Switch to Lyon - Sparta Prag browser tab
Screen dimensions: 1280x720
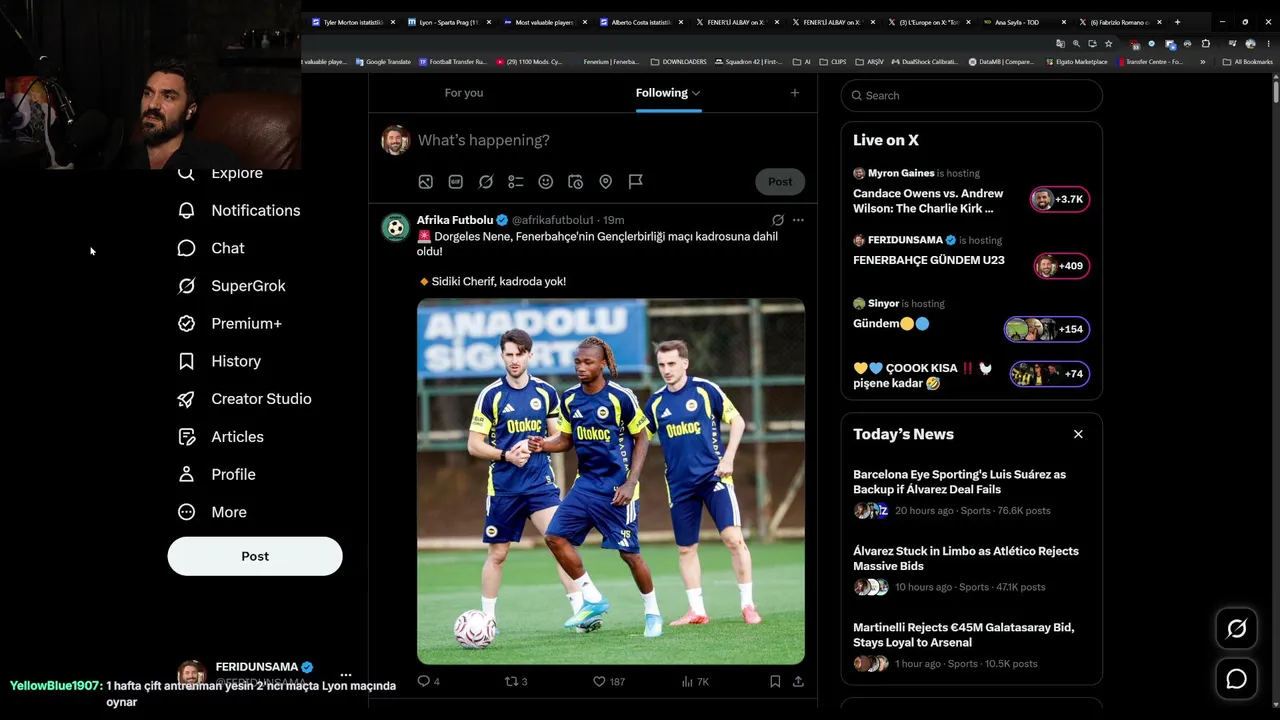[448, 22]
